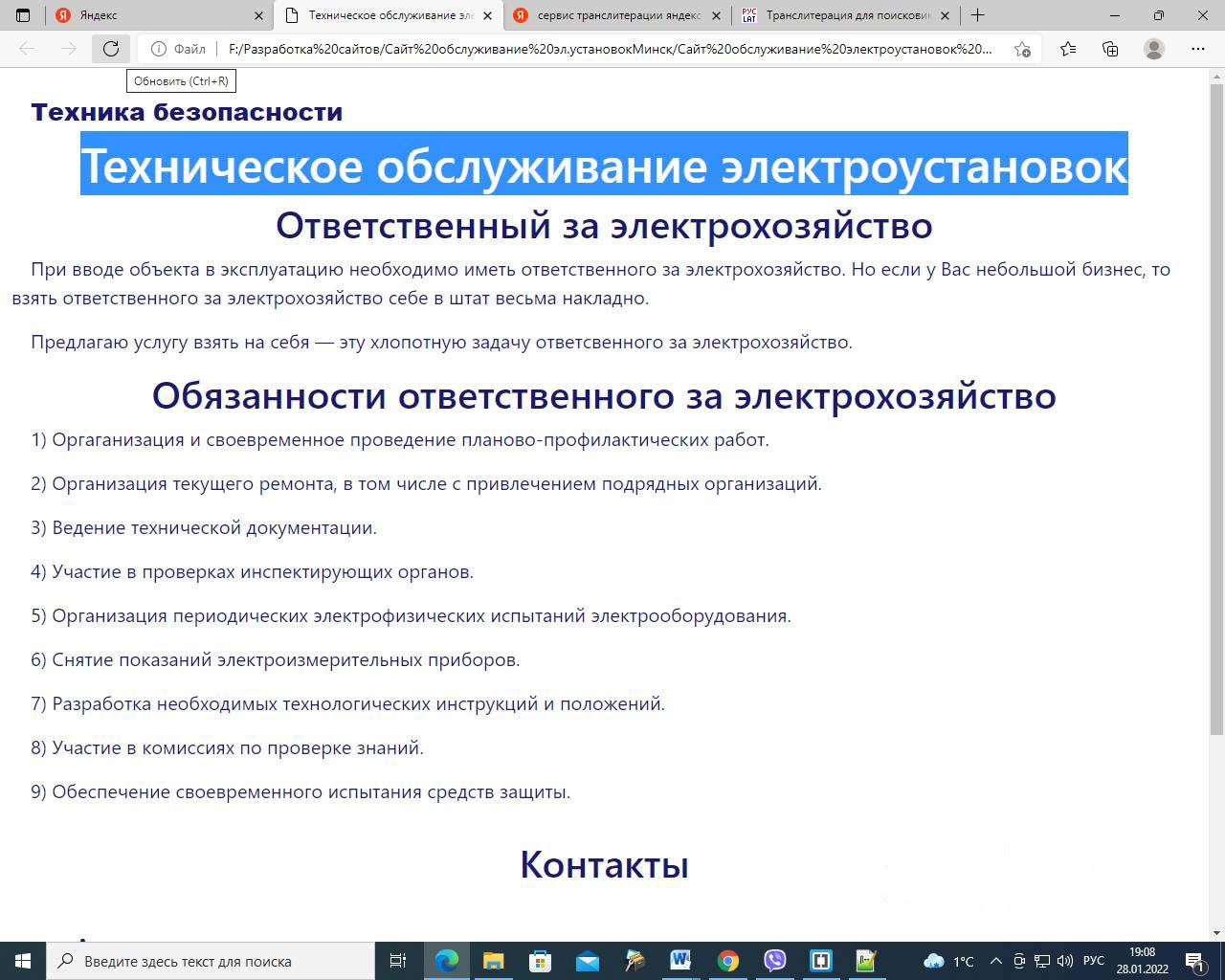Open the Favorites star list icon
Image resolution: width=1225 pixels, height=980 pixels.
tap(1068, 49)
